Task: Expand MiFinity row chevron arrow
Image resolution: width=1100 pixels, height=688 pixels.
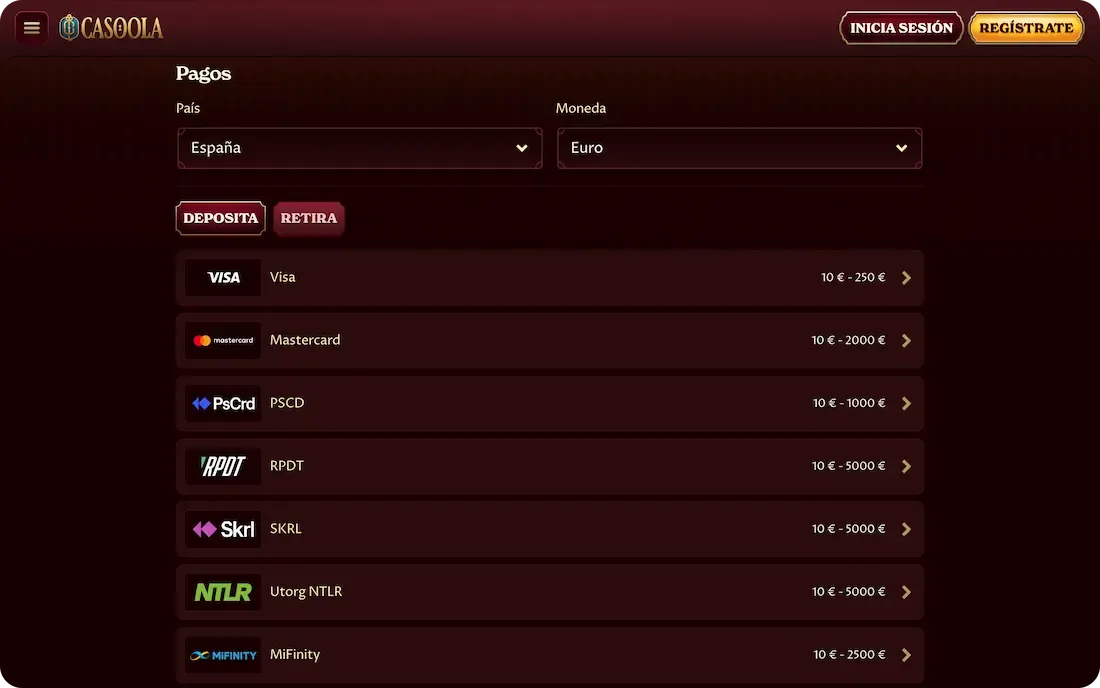Action: coord(906,655)
